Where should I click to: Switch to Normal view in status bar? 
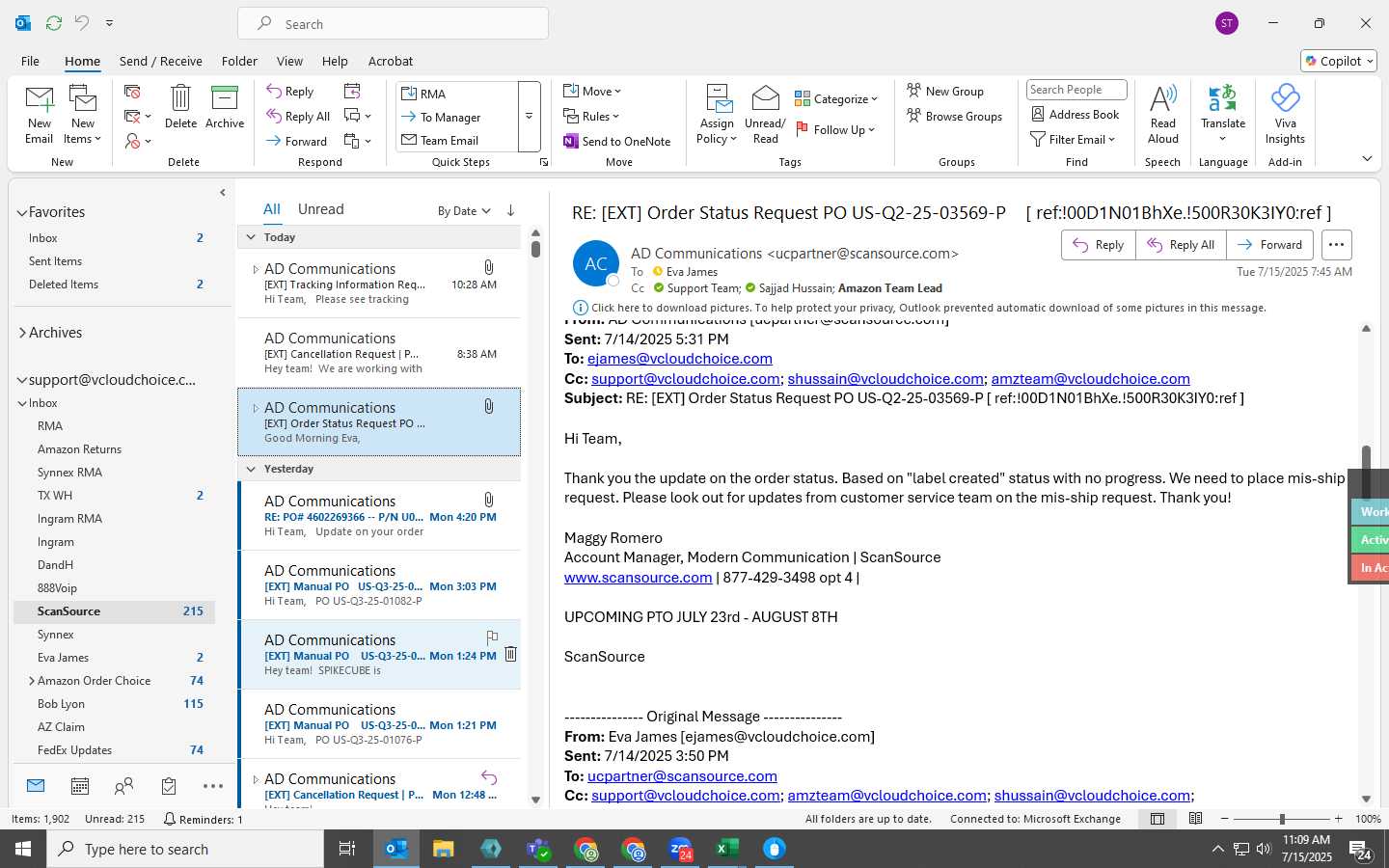click(x=1157, y=819)
